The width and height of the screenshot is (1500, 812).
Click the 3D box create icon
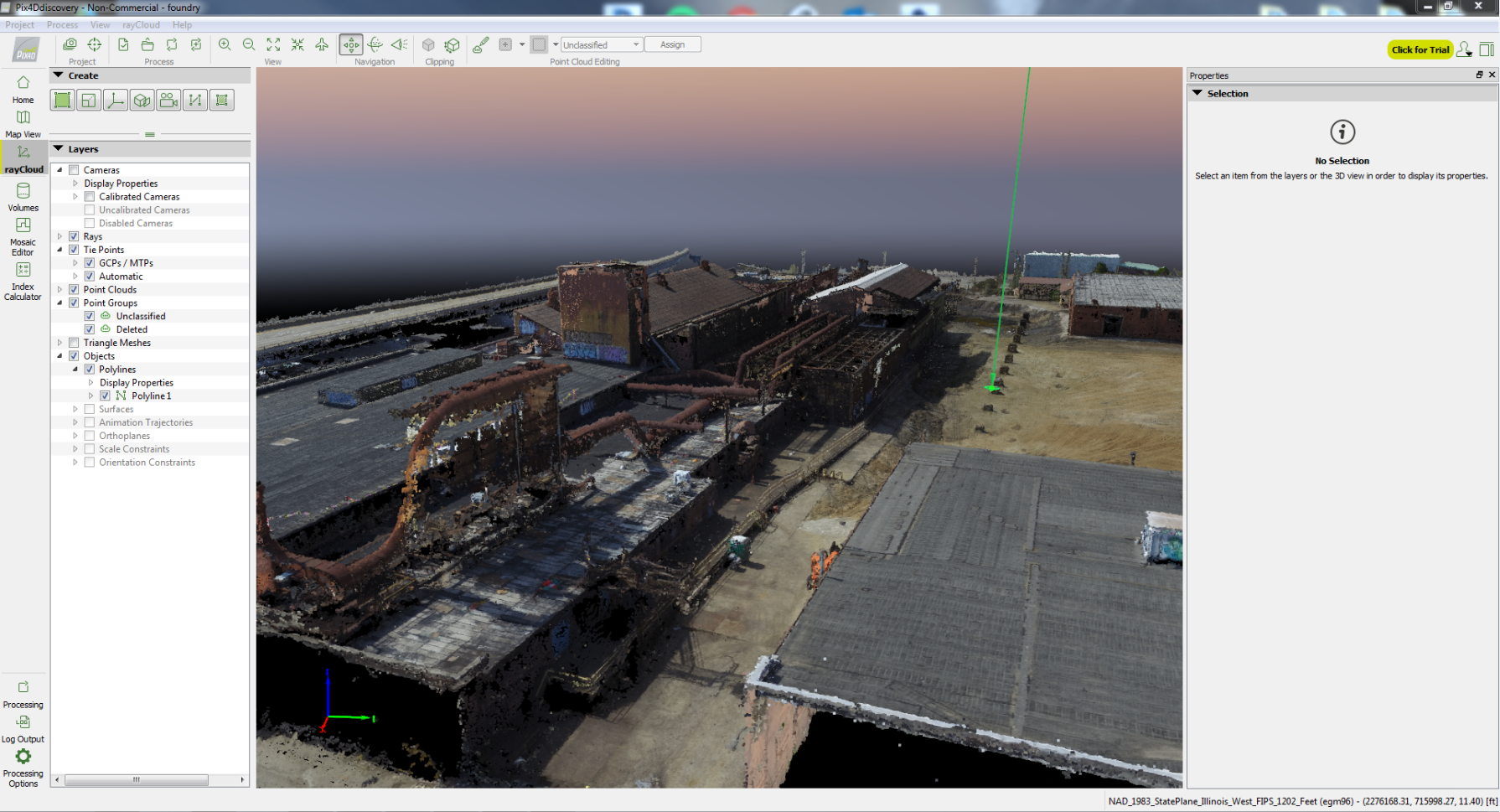142,101
